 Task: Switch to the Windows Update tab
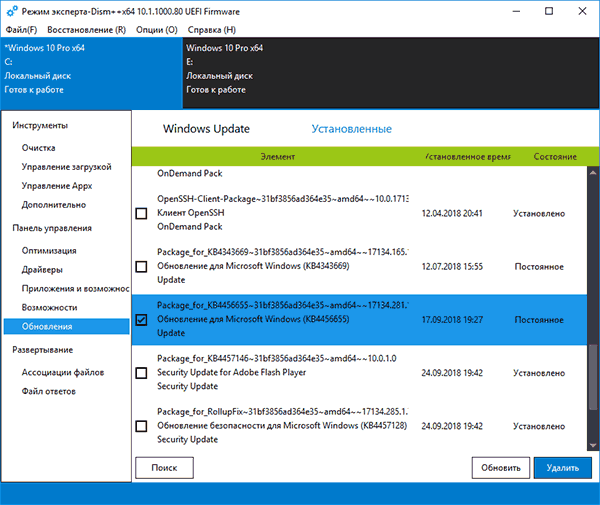(x=206, y=129)
